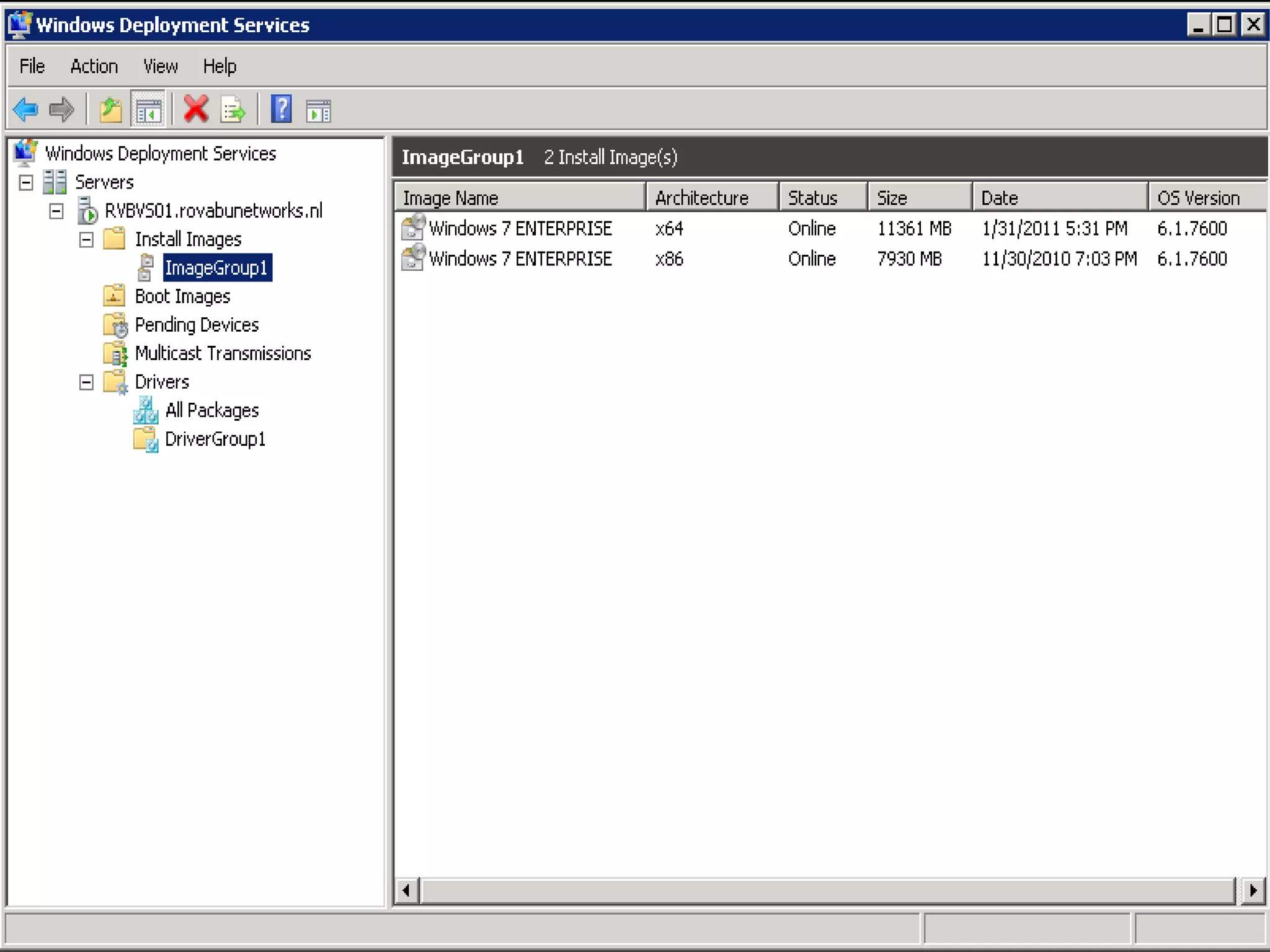
Task: Click the horizontal scrollbar right arrow
Action: (1253, 891)
